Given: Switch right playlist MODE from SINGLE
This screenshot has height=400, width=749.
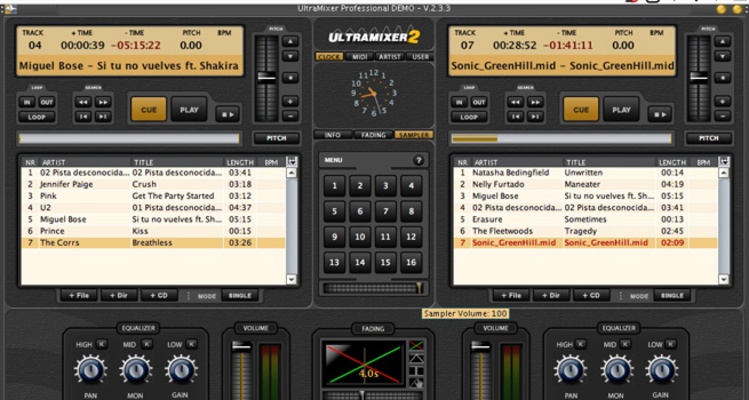Looking at the screenshot, I should pos(672,295).
